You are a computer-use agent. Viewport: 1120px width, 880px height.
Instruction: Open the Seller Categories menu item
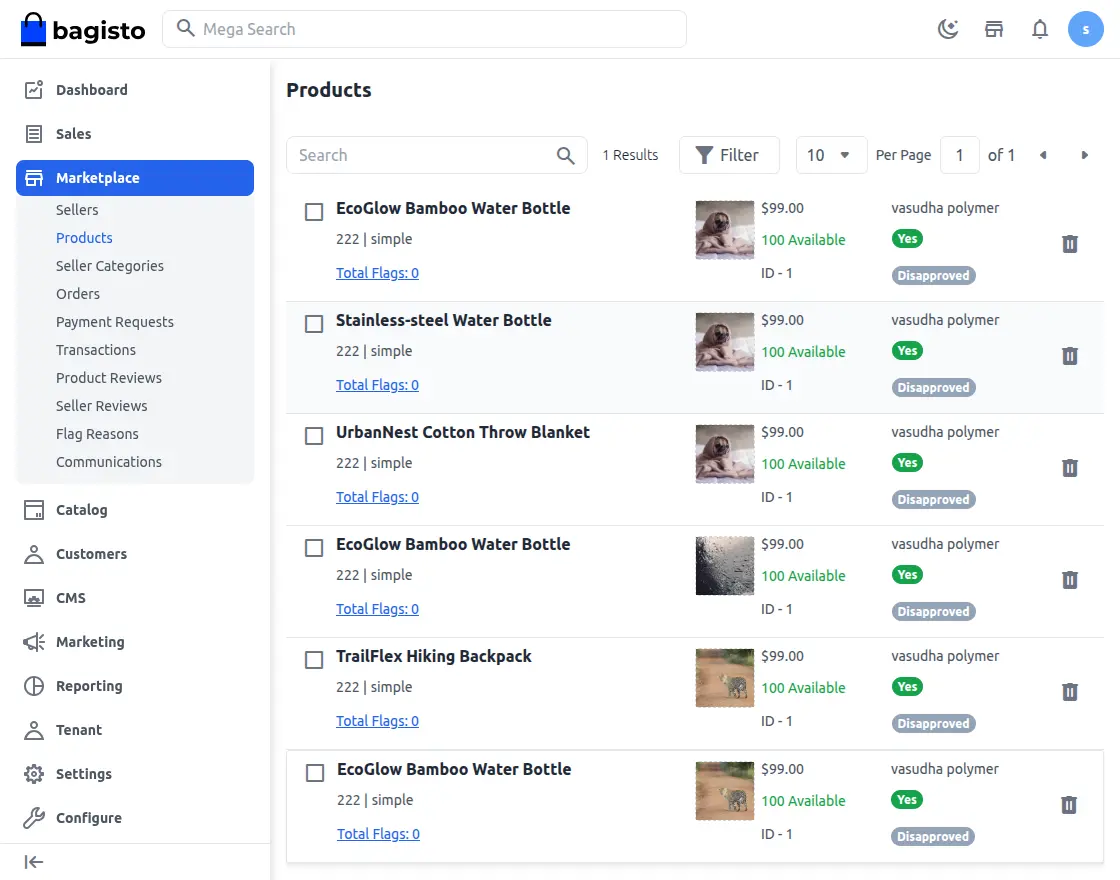pos(110,266)
